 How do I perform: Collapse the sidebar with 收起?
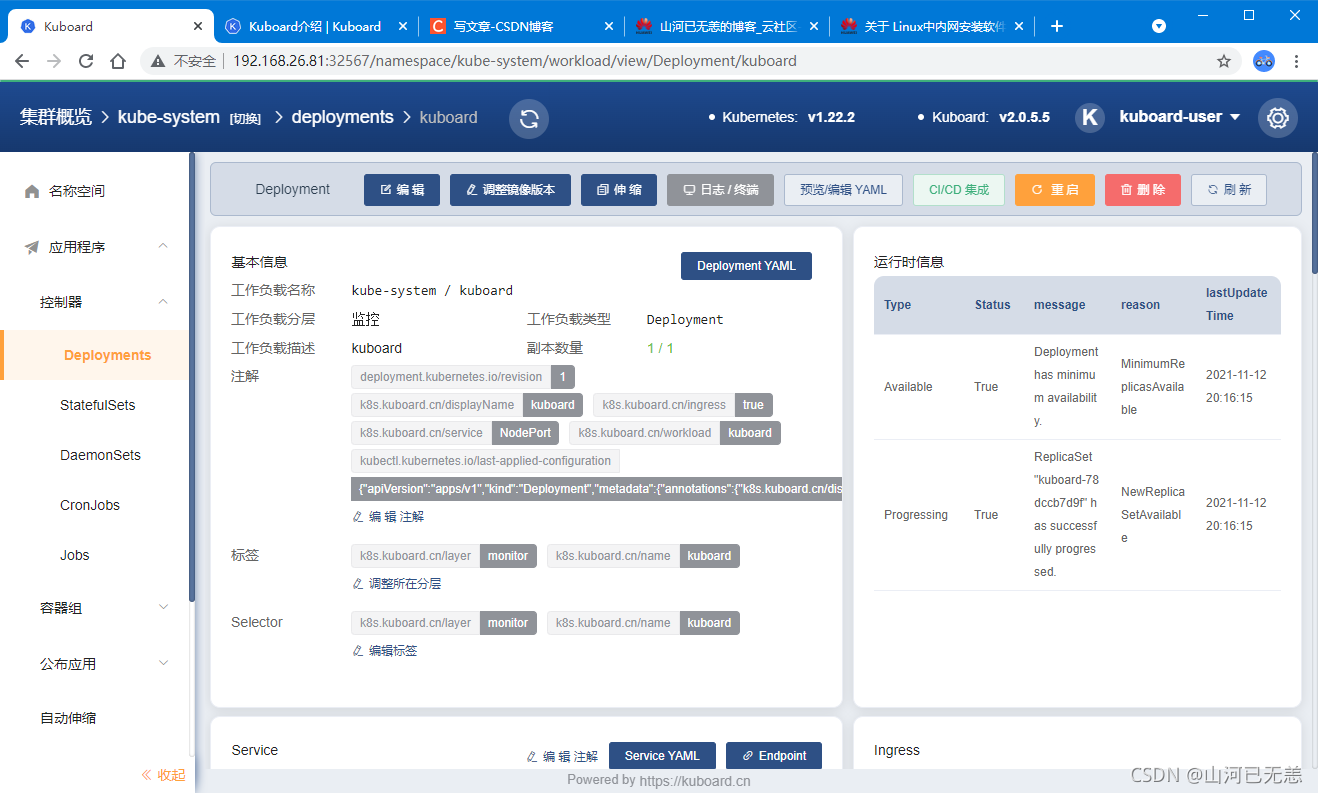pos(163,774)
